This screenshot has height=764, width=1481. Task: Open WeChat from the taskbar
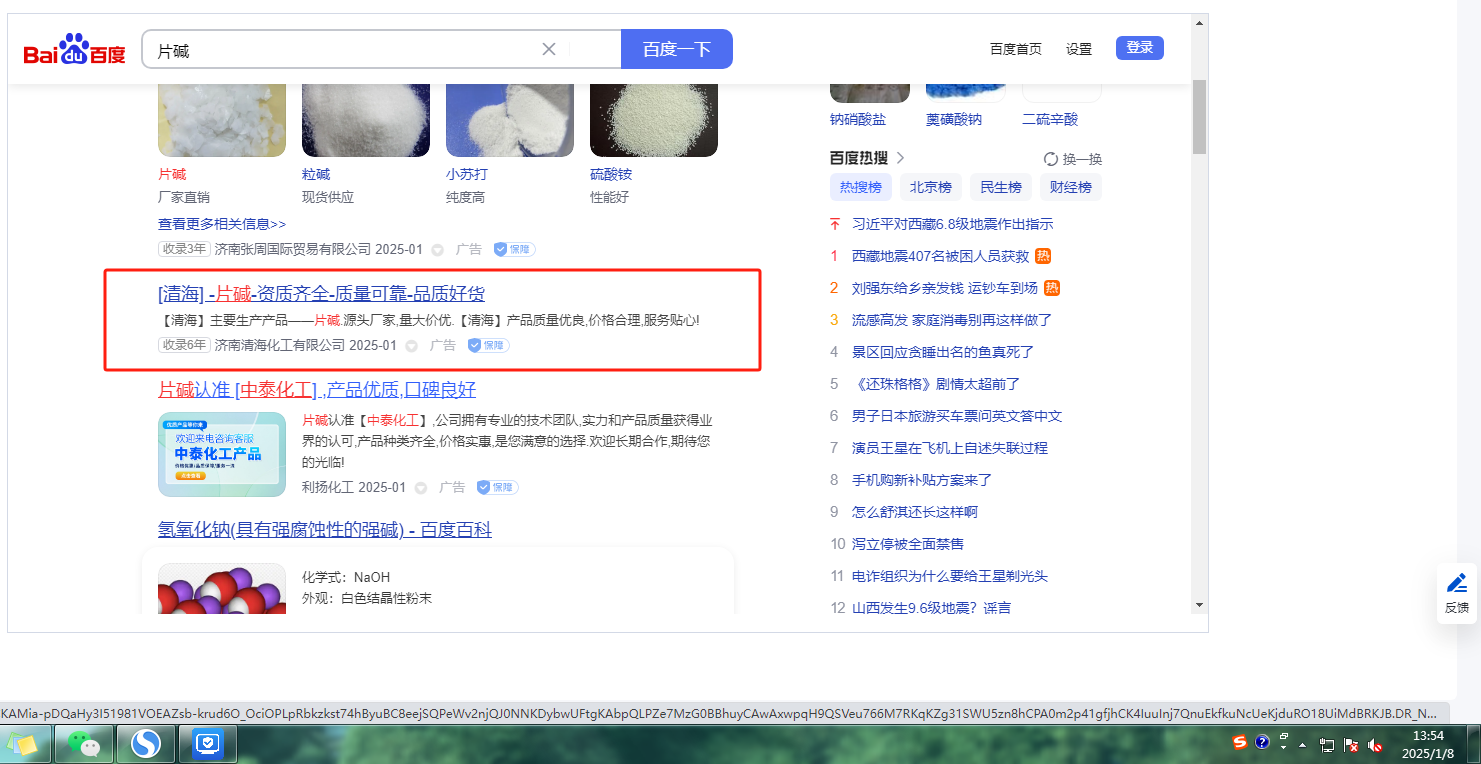85,744
